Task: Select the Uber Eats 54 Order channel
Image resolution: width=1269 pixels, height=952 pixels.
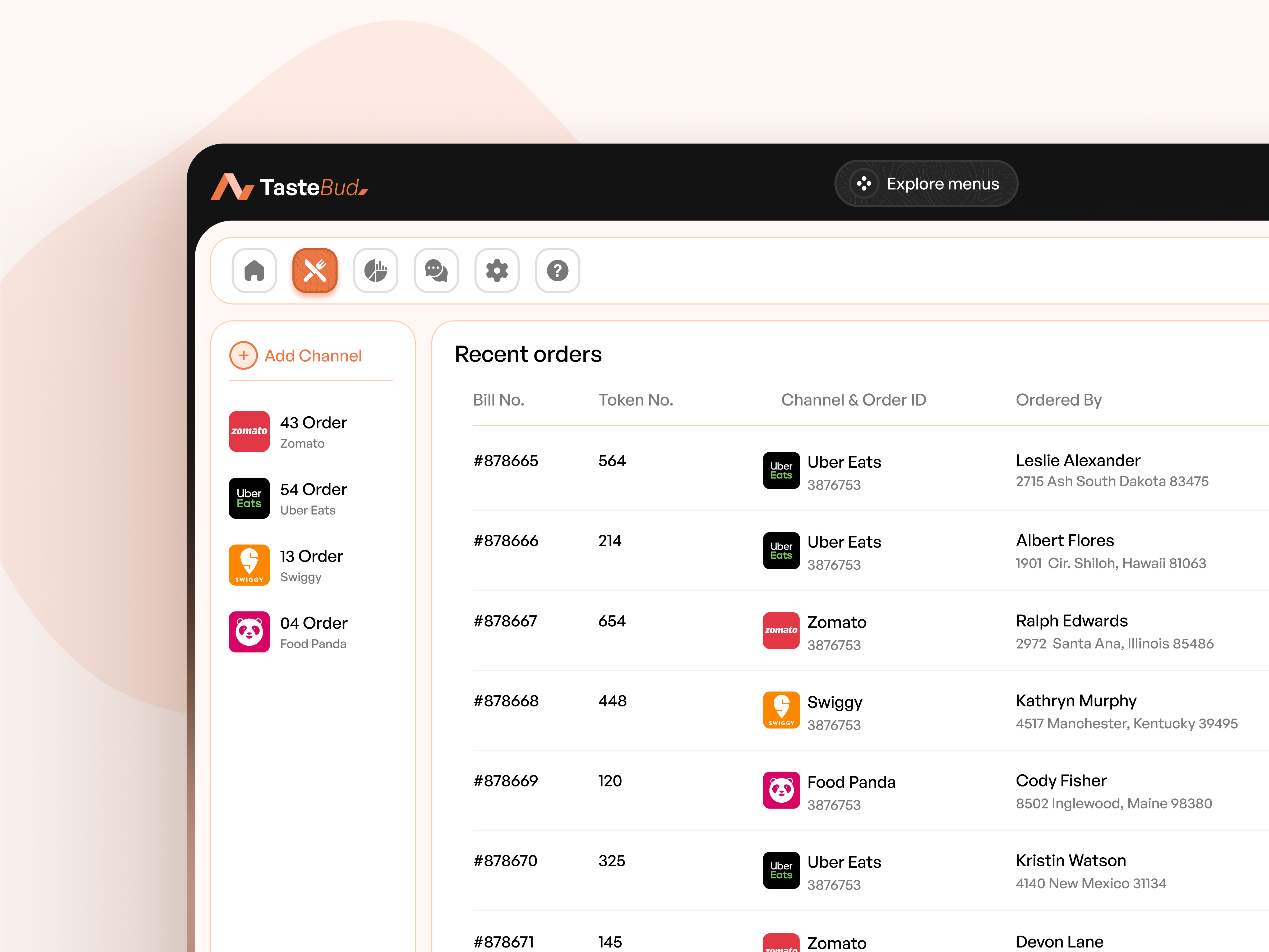Action: pyautogui.click(x=289, y=498)
